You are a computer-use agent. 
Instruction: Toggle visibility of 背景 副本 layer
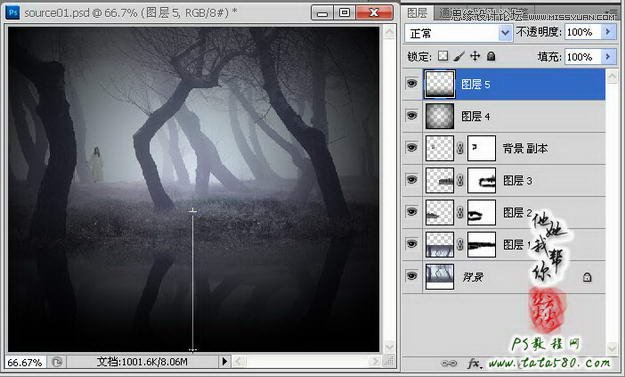pyautogui.click(x=412, y=148)
